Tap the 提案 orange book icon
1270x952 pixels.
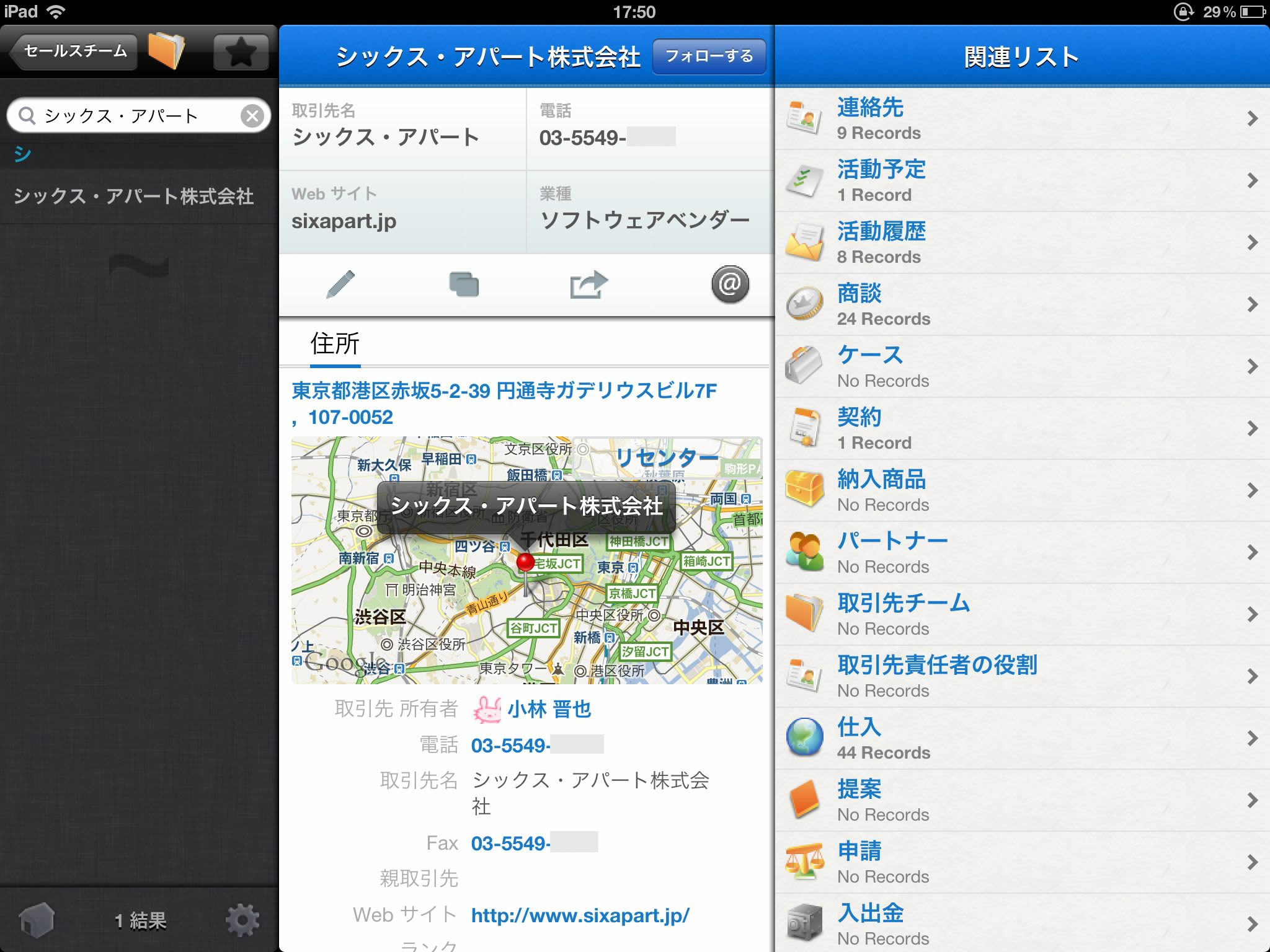point(804,800)
